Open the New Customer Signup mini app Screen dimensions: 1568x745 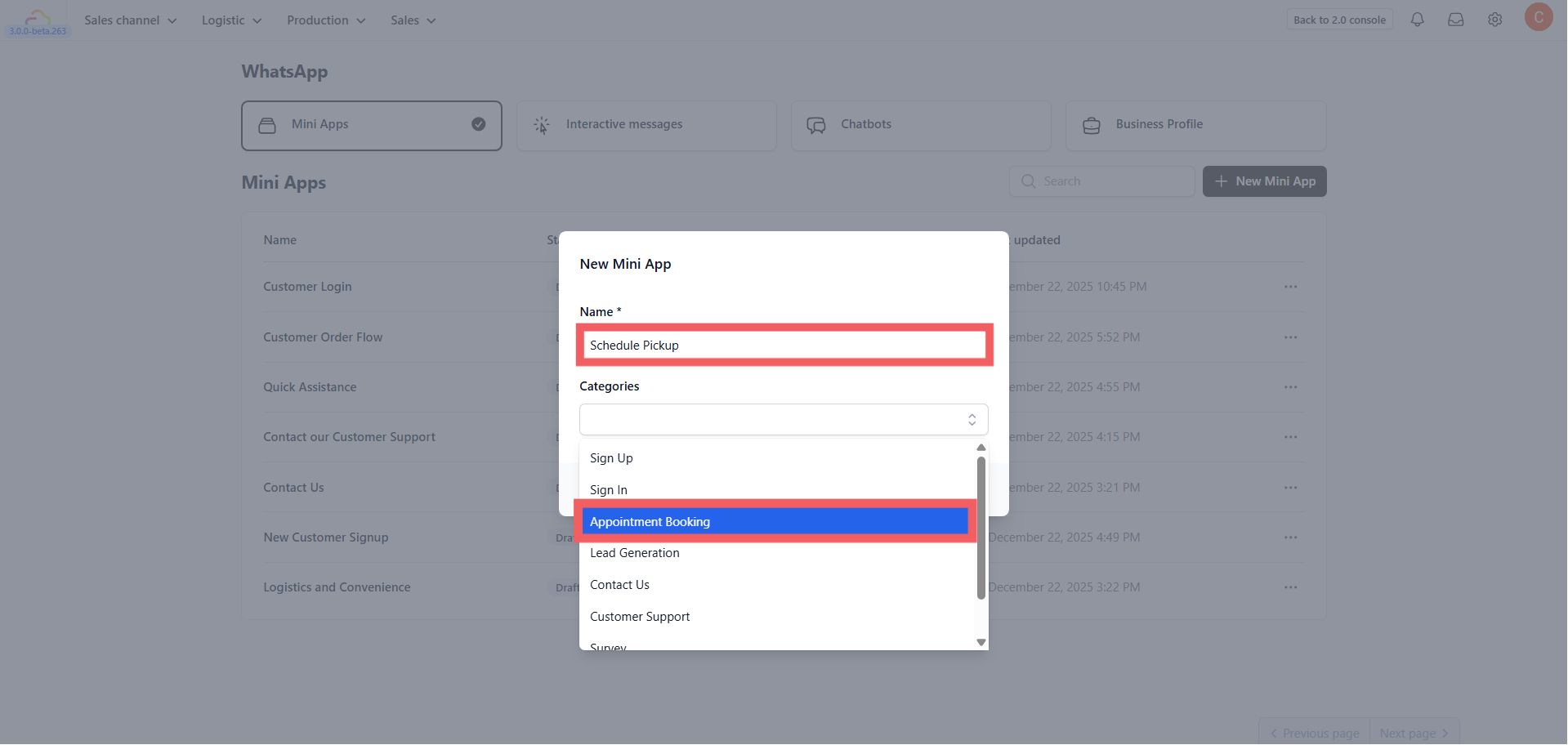coord(325,538)
